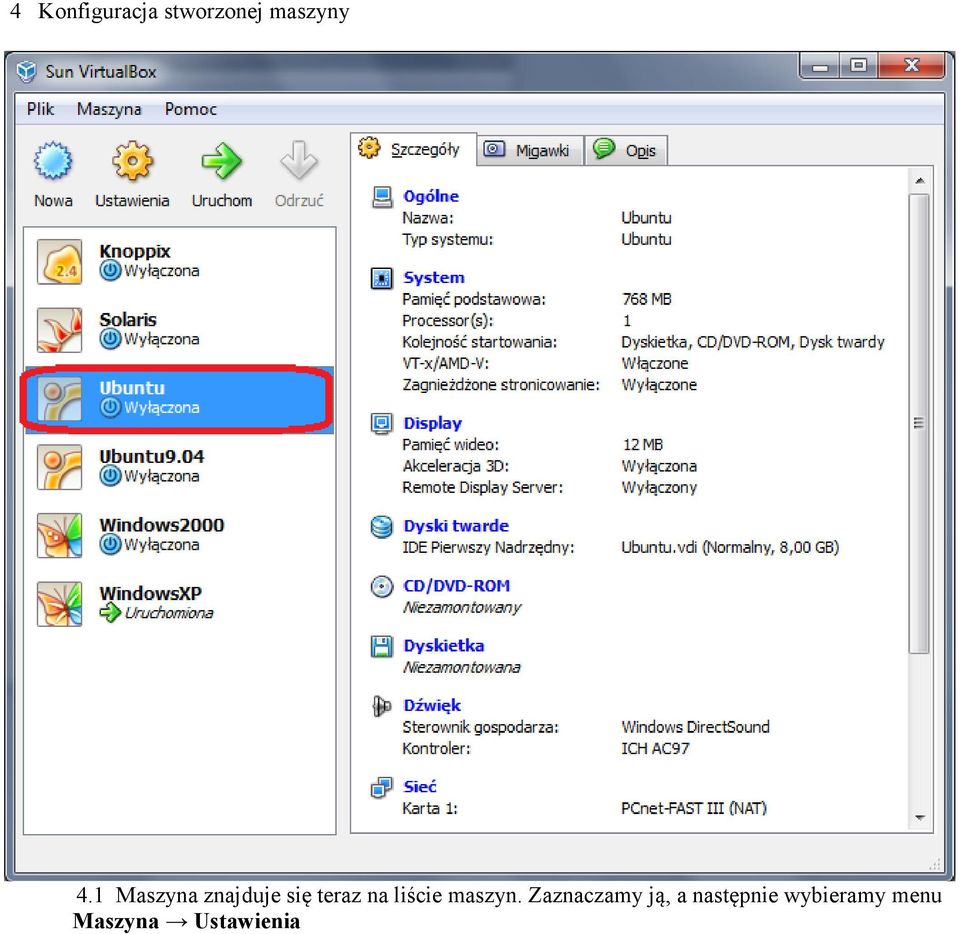Click the Zagnieżdżone stronicowanie: label
This screenshot has height=934, width=960.
tap(501, 385)
